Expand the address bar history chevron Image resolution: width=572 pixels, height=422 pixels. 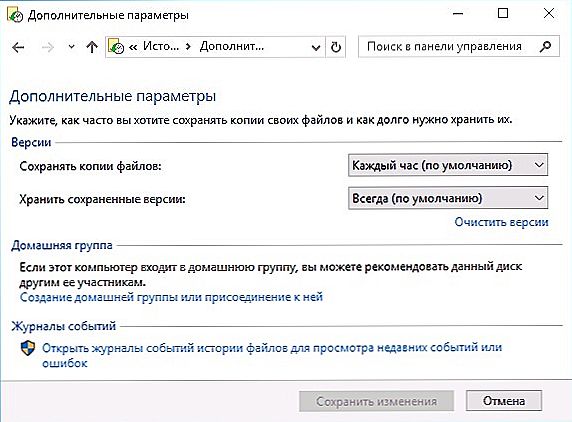tap(316, 47)
